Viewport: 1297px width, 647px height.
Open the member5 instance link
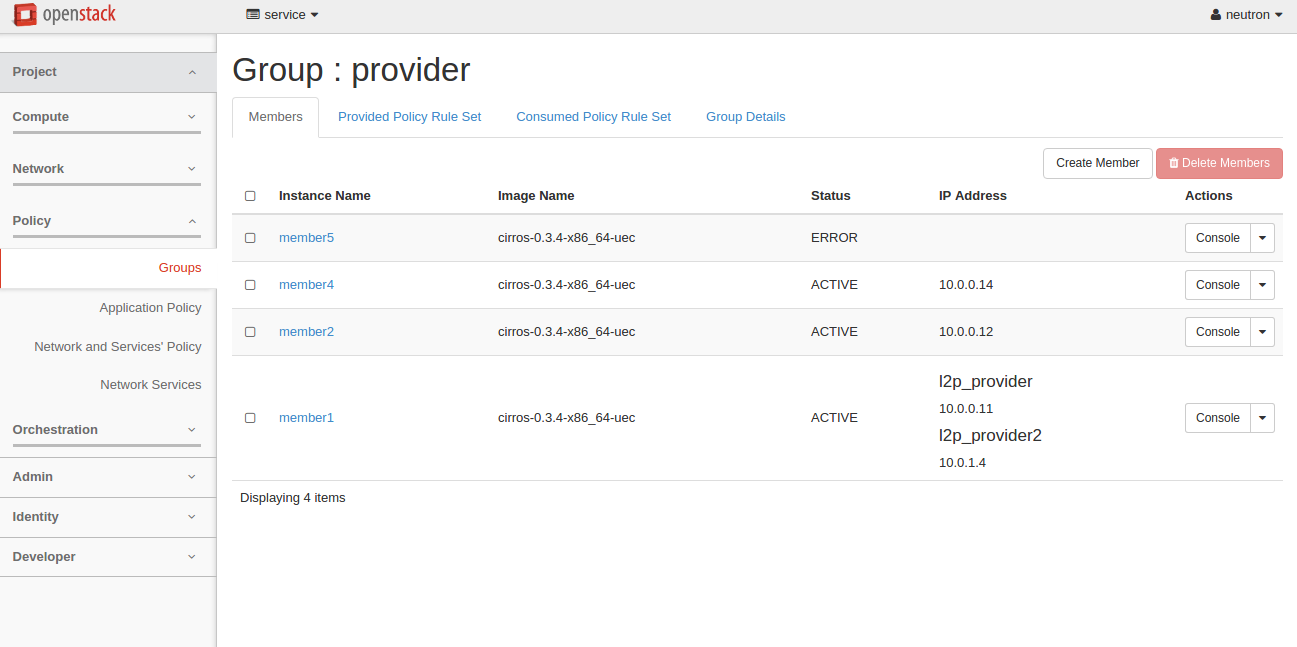coord(306,238)
